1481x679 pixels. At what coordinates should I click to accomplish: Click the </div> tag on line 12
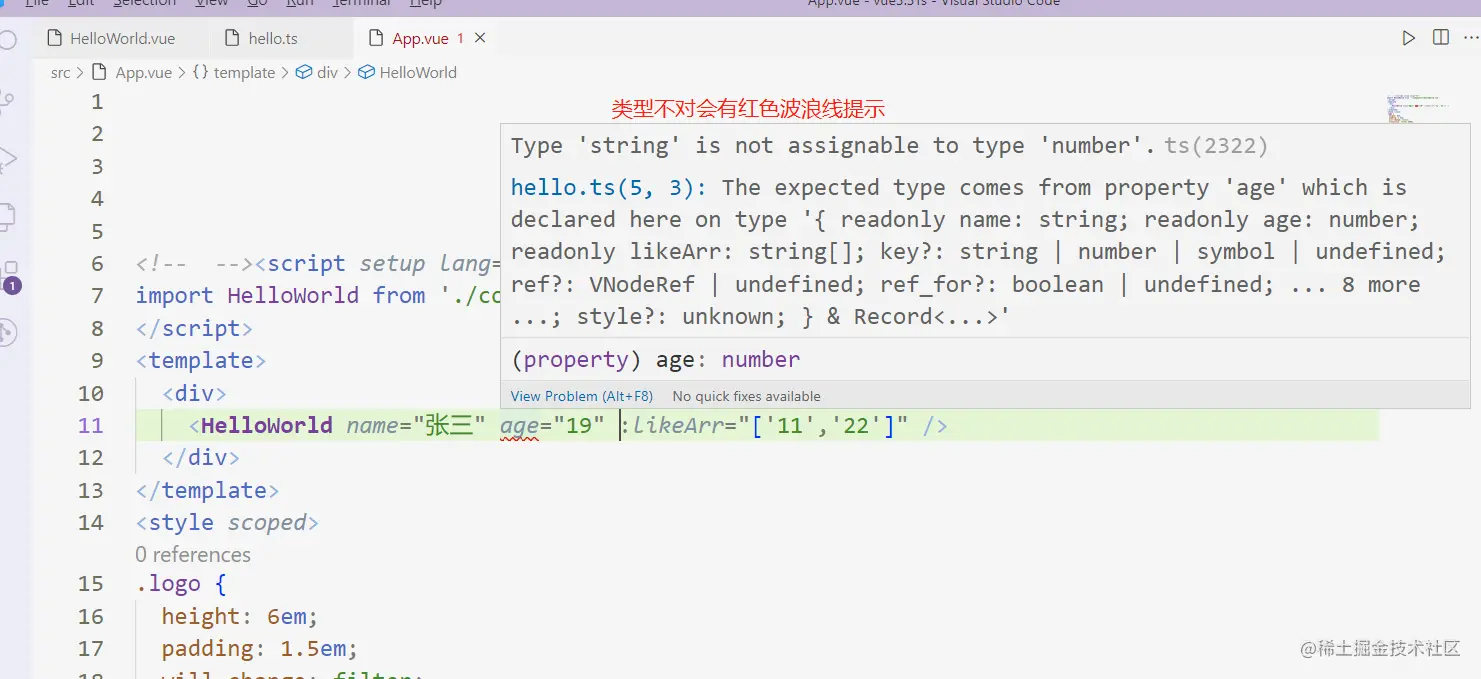point(201,458)
